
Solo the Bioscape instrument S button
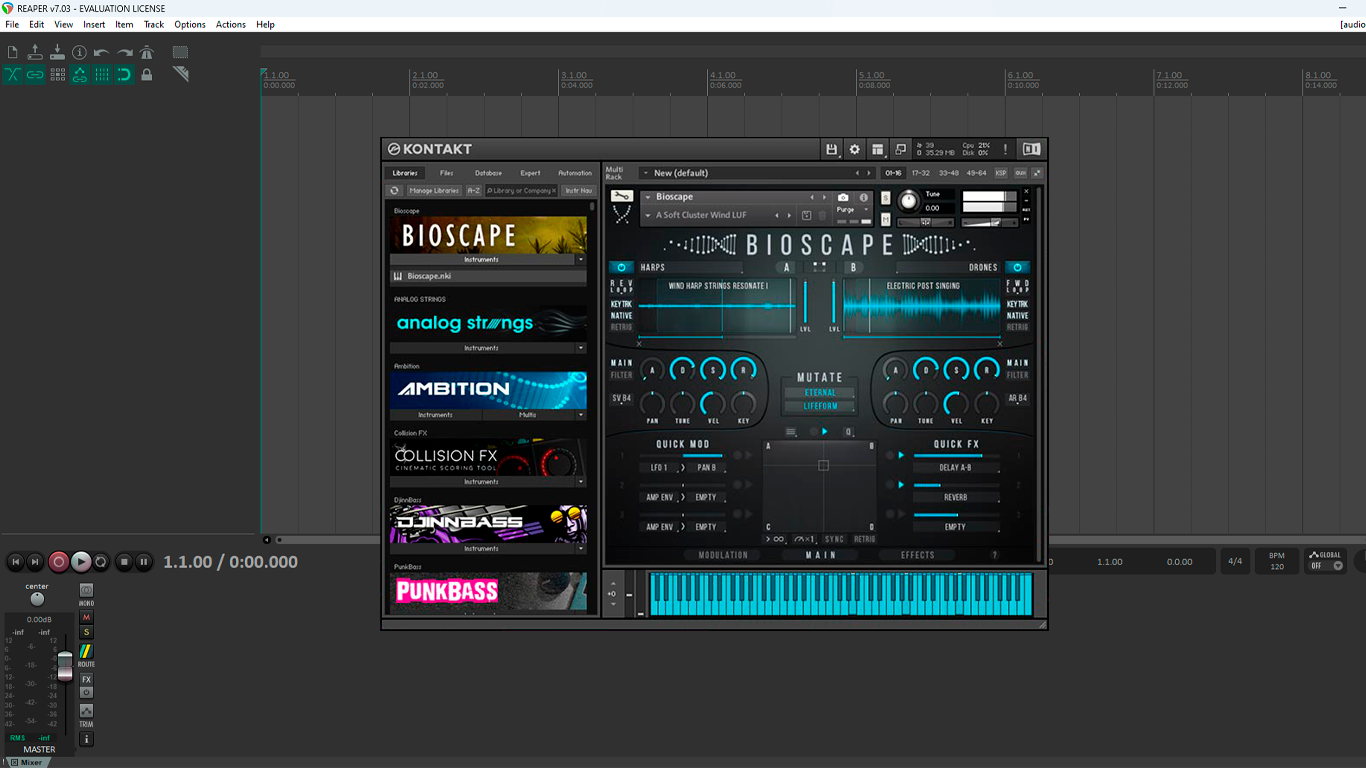tap(886, 197)
